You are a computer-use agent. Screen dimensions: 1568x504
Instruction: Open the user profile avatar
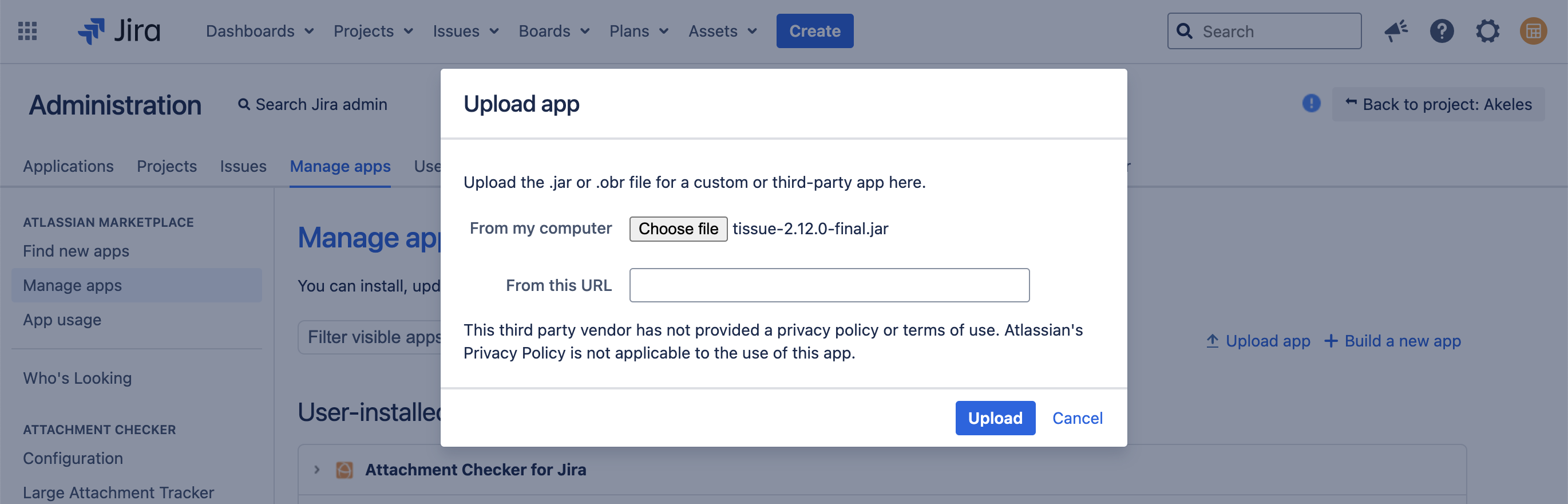pos(1533,31)
